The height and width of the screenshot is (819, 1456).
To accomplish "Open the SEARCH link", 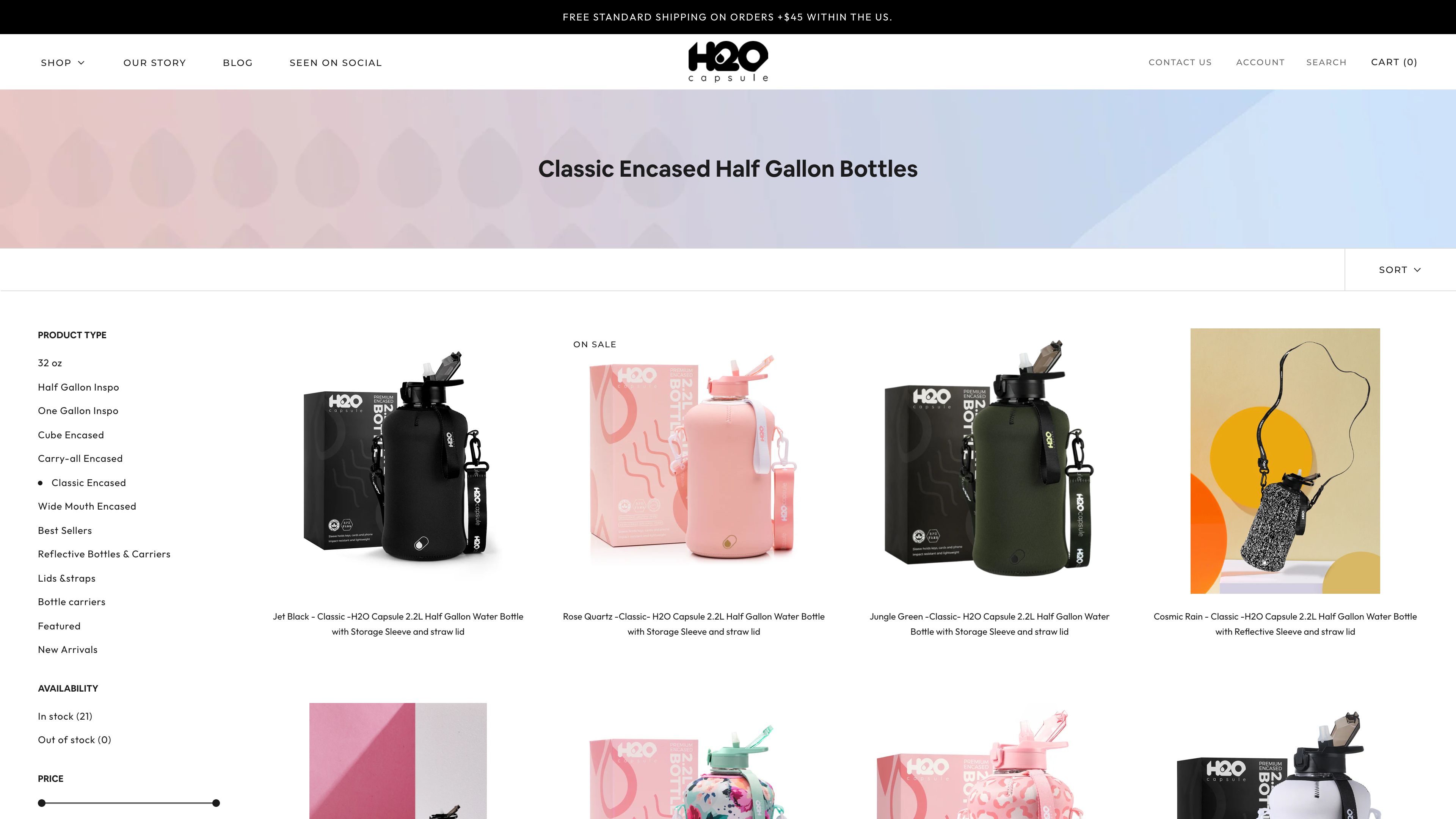I will point(1326,62).
